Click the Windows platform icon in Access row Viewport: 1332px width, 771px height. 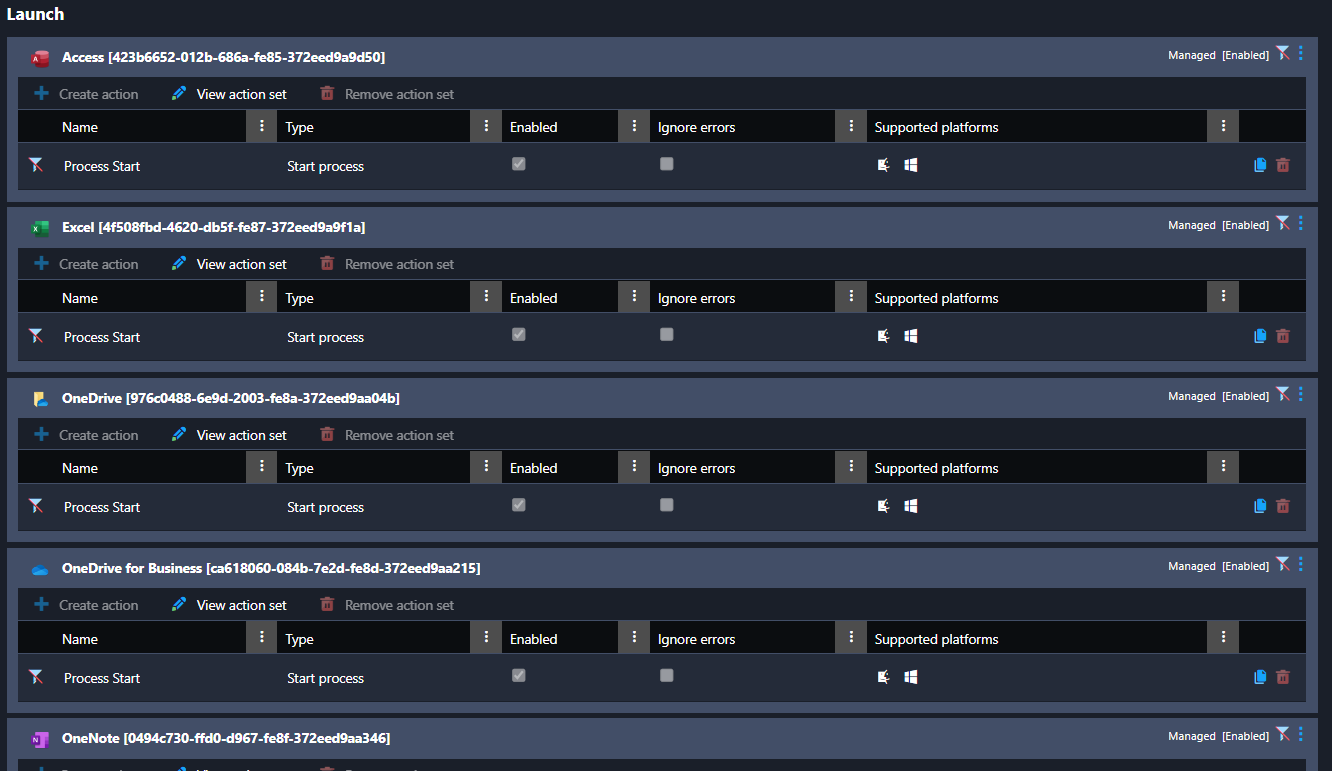point(911,165)
